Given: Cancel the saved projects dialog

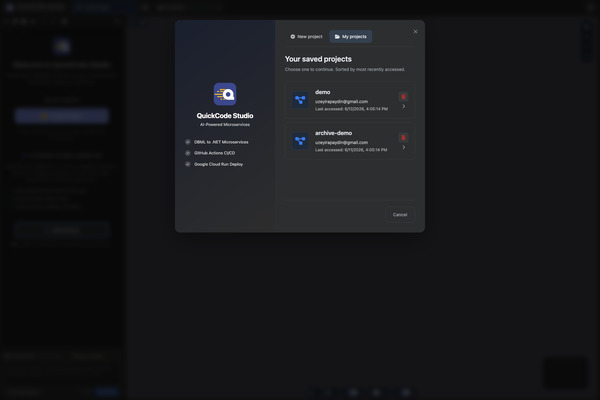Looking at the screenshot, I should click(x=400, y=215).
